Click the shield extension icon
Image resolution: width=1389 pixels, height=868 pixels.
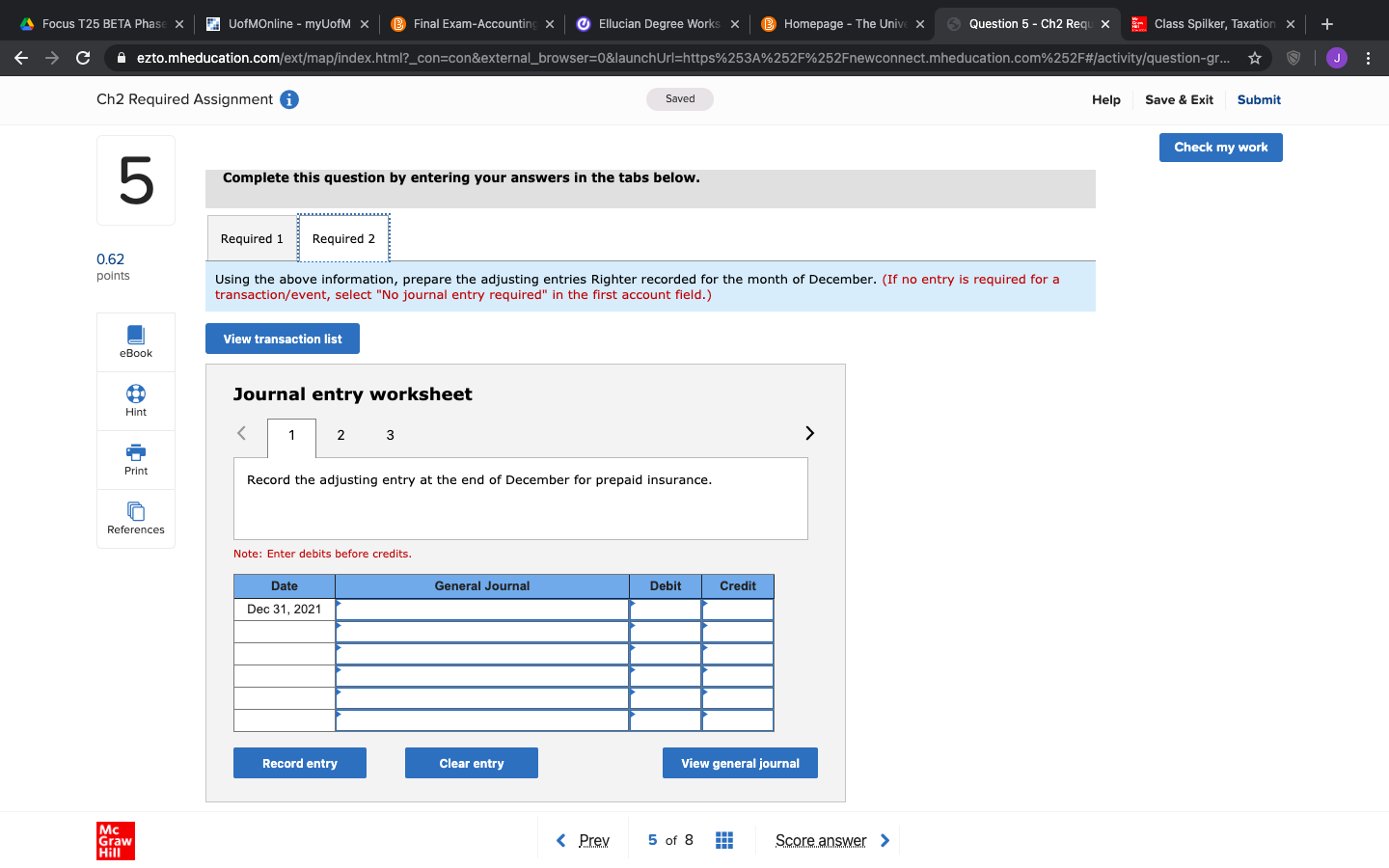[1294, 58]
